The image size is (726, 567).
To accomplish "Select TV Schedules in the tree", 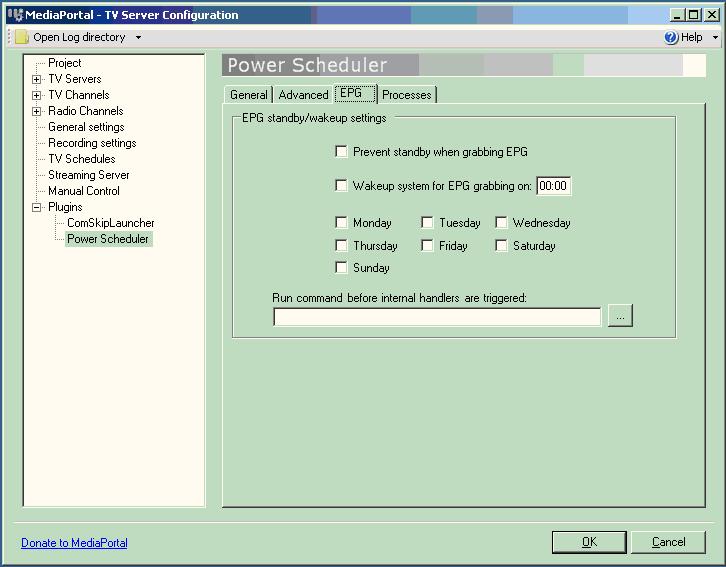I will pyautogui.click(x=81, y=159).
